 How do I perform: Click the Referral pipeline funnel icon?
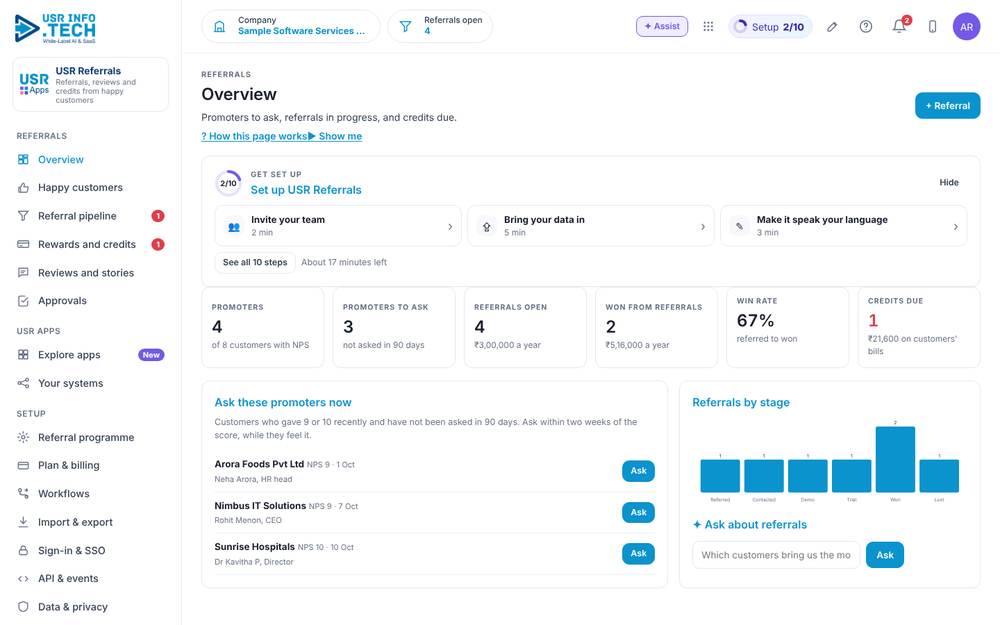(23, 216)
